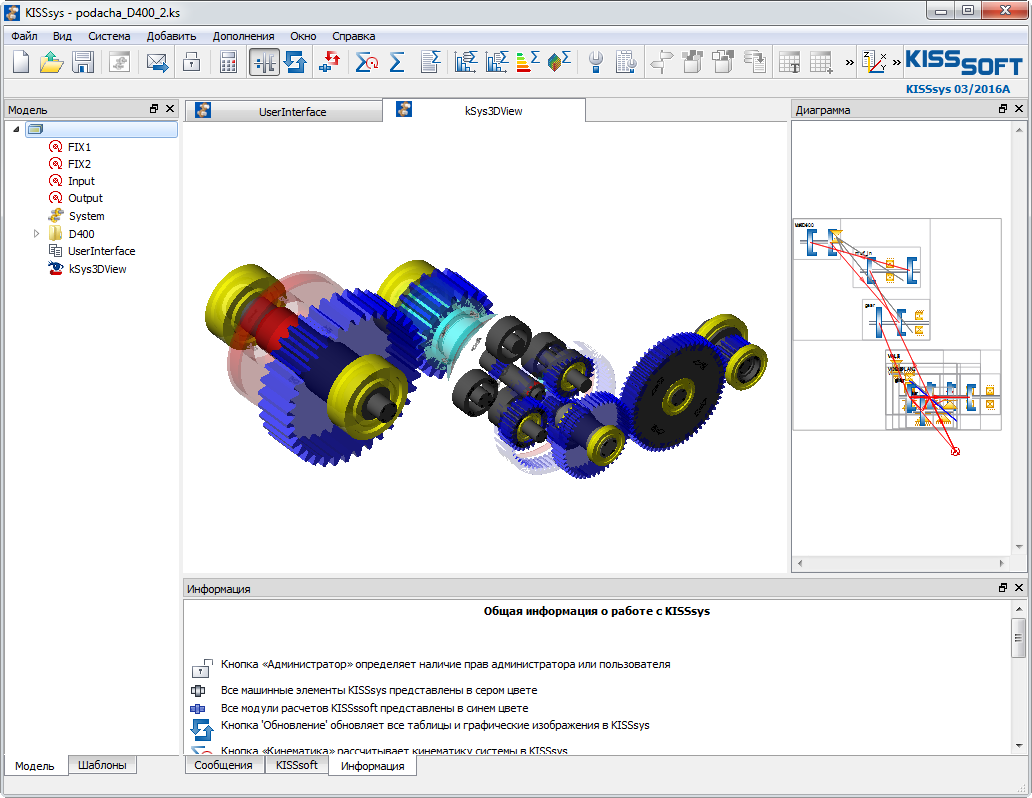Click the first grey boxes group icon
Viewport: 1032px width, 798px height.
tap(692, 63)
